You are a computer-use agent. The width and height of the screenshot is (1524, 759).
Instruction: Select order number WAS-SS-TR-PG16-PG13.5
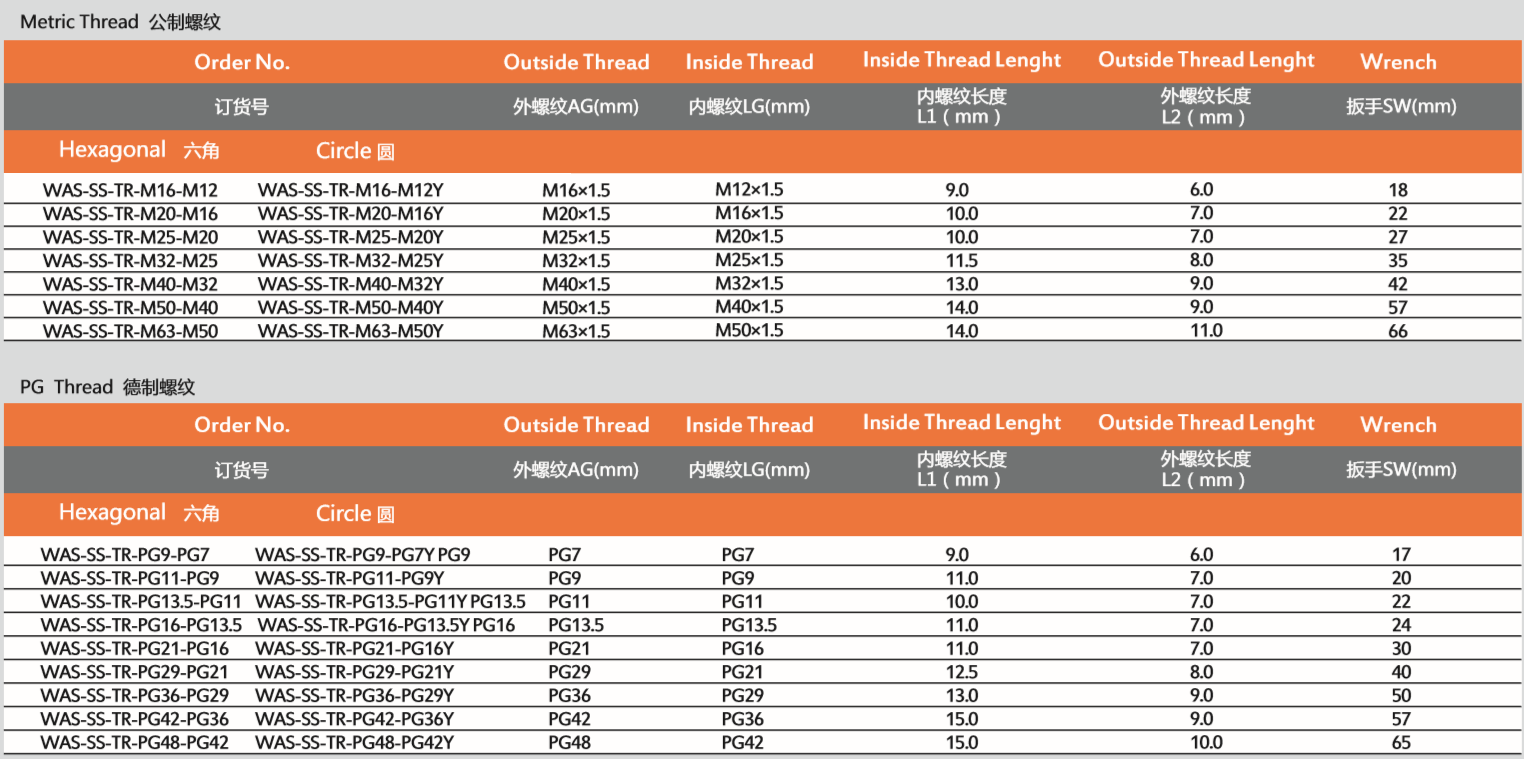(141, 625)
